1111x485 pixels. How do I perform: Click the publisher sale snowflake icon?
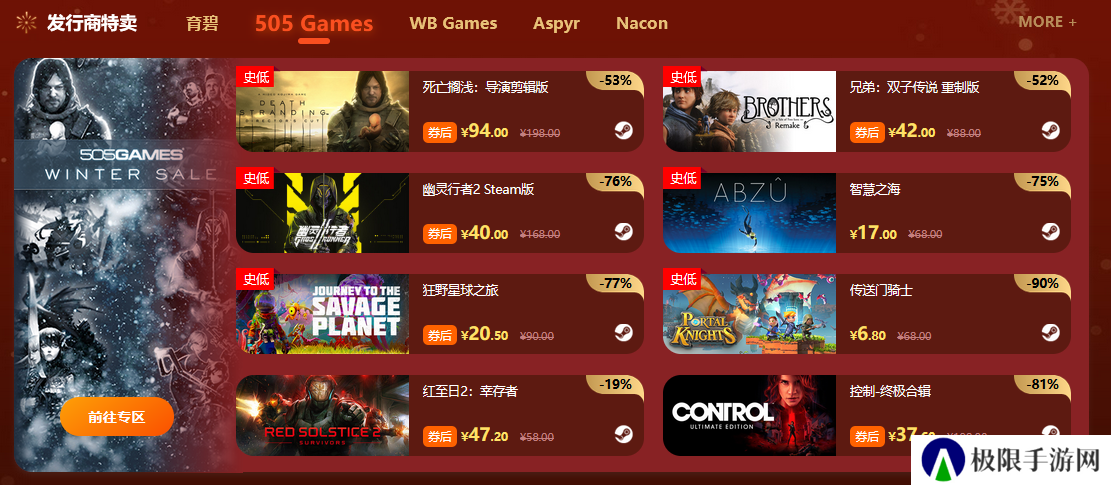pyautogui.click(x=26, y=23)
